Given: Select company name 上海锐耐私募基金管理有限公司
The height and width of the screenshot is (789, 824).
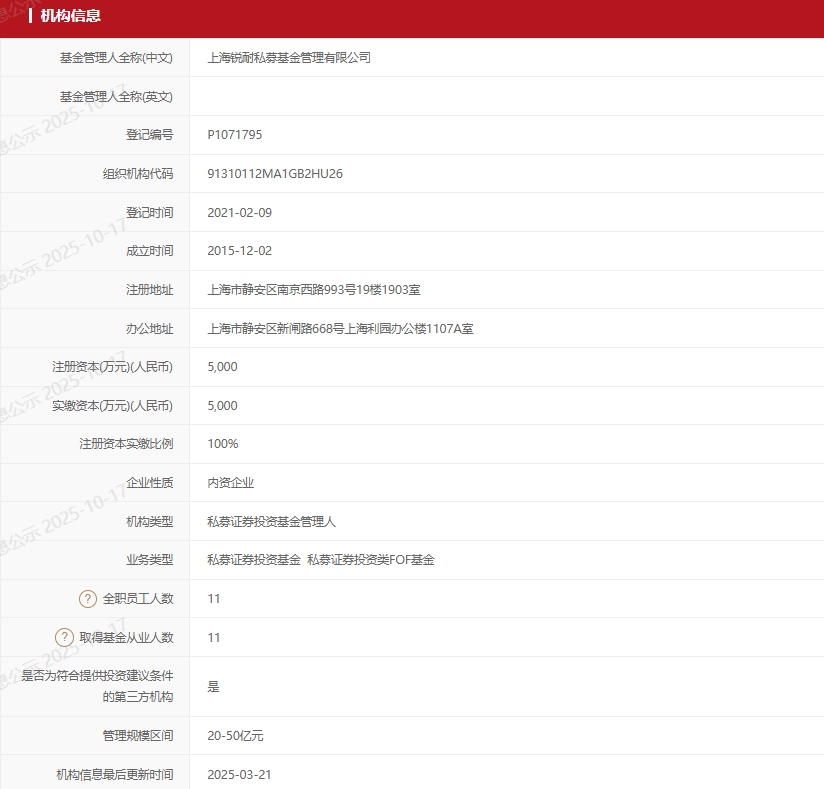Looking at the screenshot, I should 289,58.
